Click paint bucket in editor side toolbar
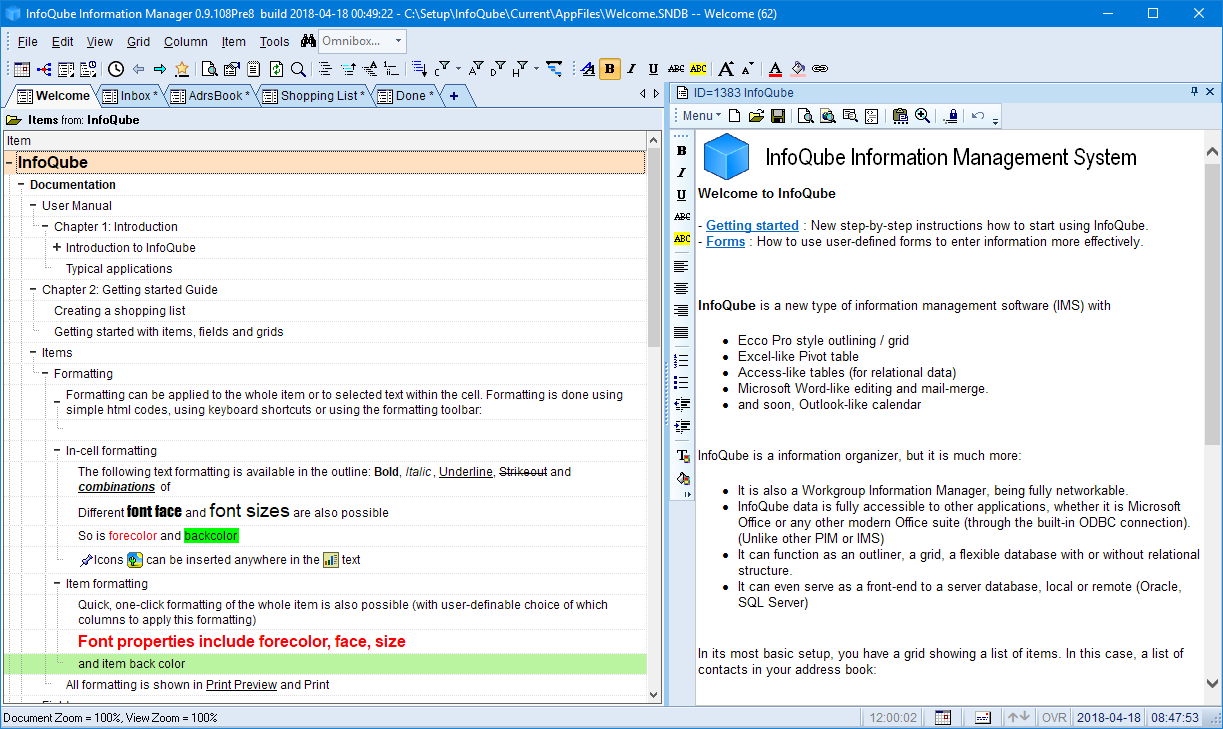The image size is (1223, 729). click(x=682, y=479)
